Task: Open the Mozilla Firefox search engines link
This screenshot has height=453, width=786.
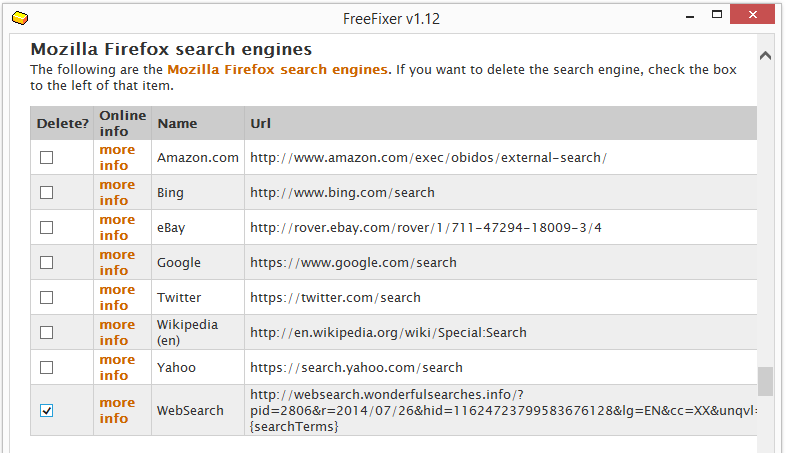Action: pyautogui.click(x=277, y=70)
